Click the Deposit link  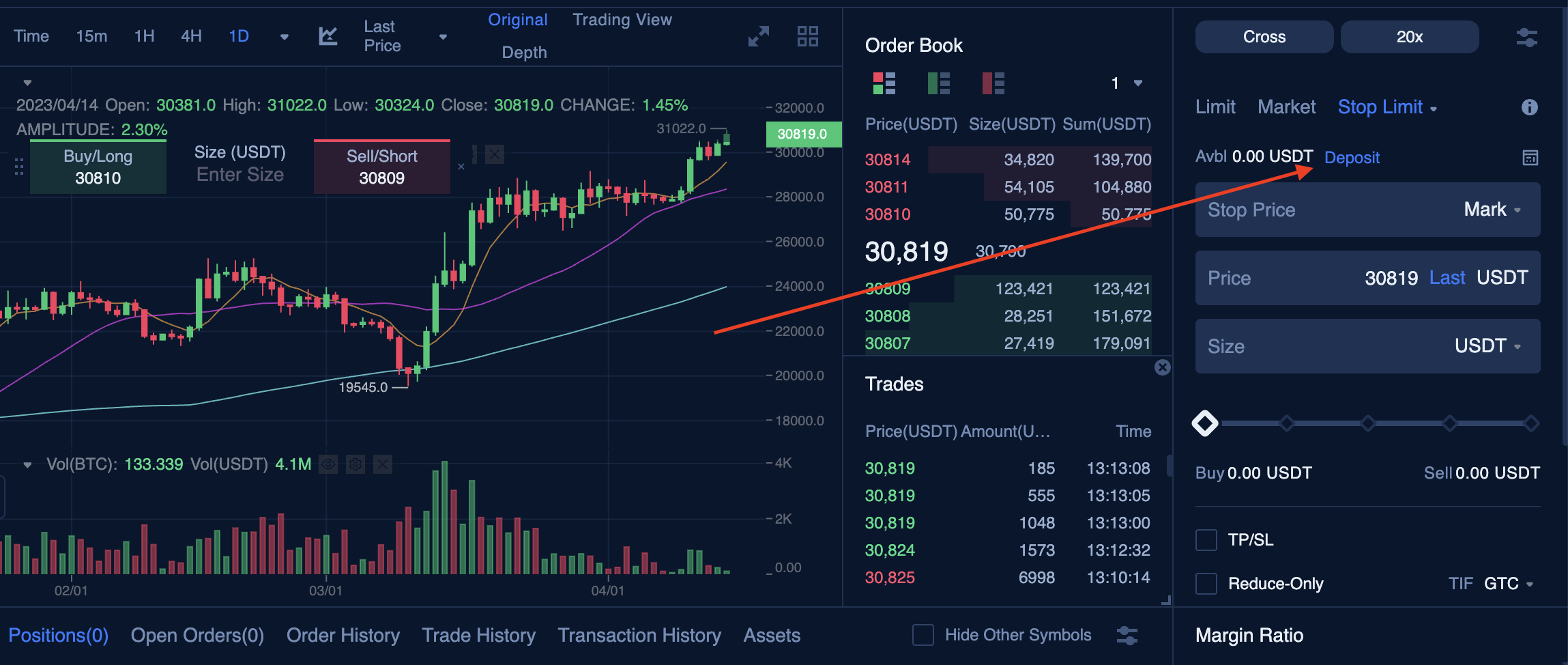coord(1352,158)
